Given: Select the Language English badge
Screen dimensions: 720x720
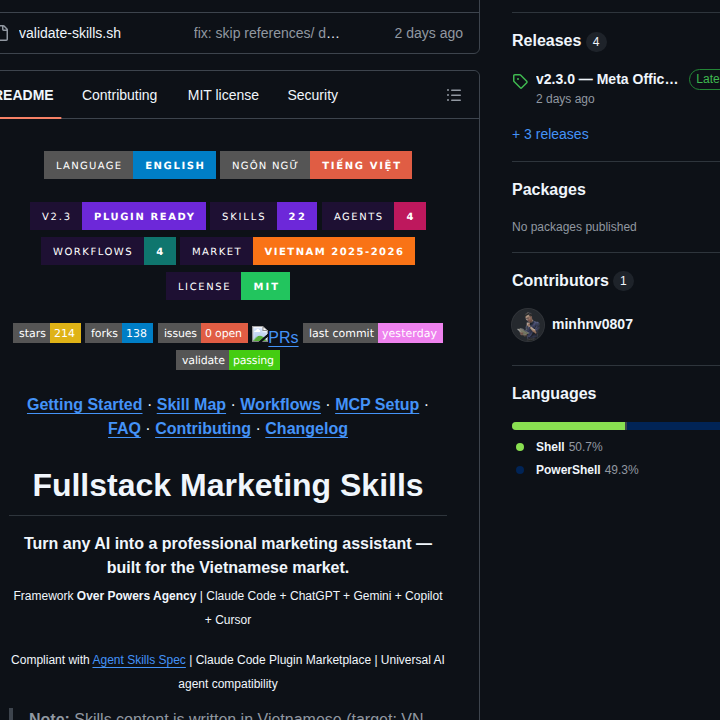Looking at the screenshot, I should [x=130, y=165].
